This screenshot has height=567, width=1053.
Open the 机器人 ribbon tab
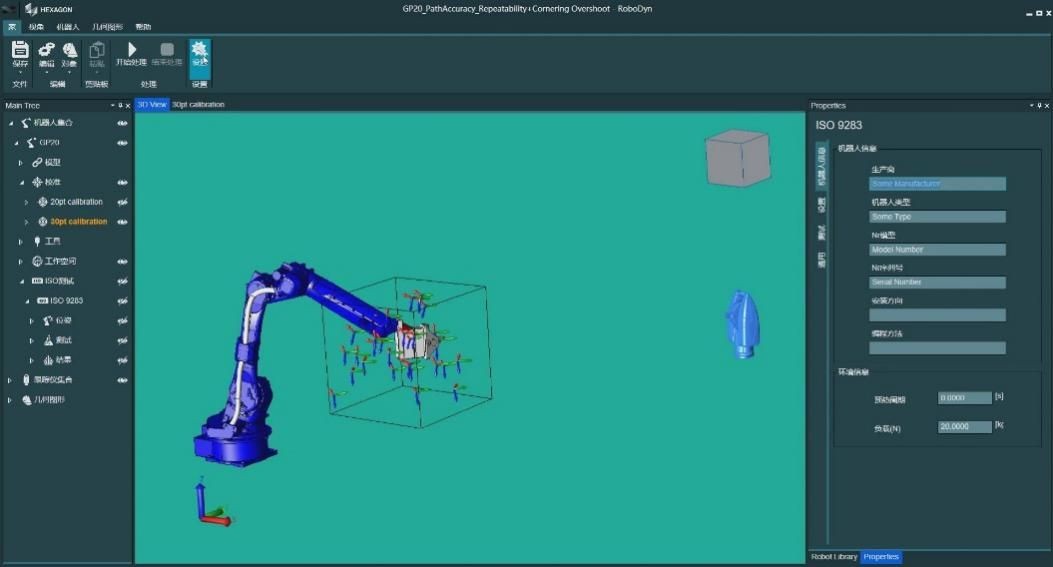(68, 27)
